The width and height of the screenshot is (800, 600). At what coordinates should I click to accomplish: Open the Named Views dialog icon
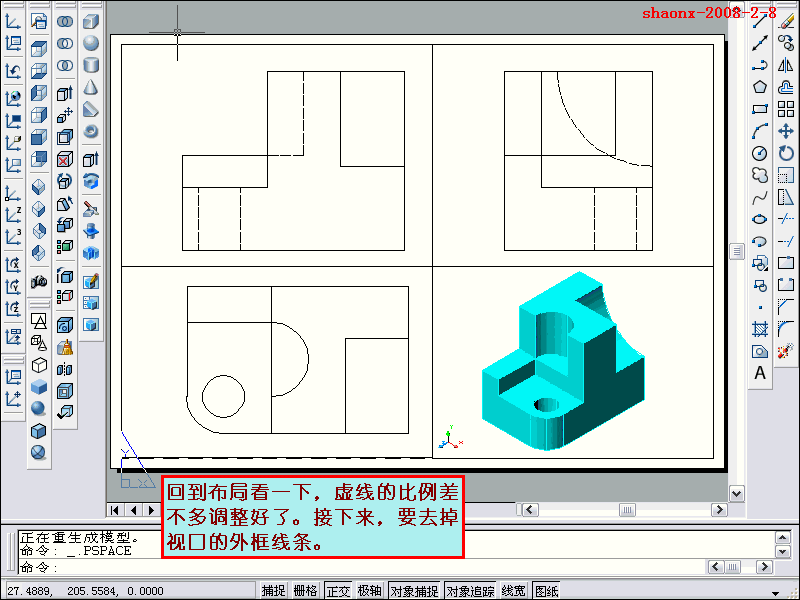(39, 21)
